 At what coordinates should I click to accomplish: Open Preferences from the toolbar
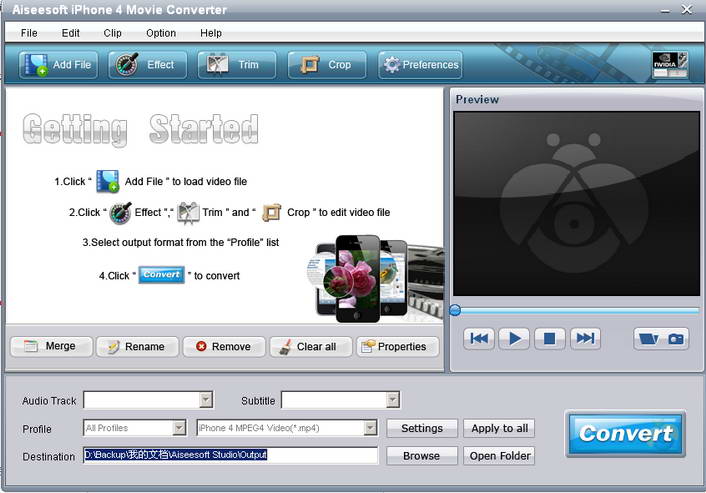421,65
